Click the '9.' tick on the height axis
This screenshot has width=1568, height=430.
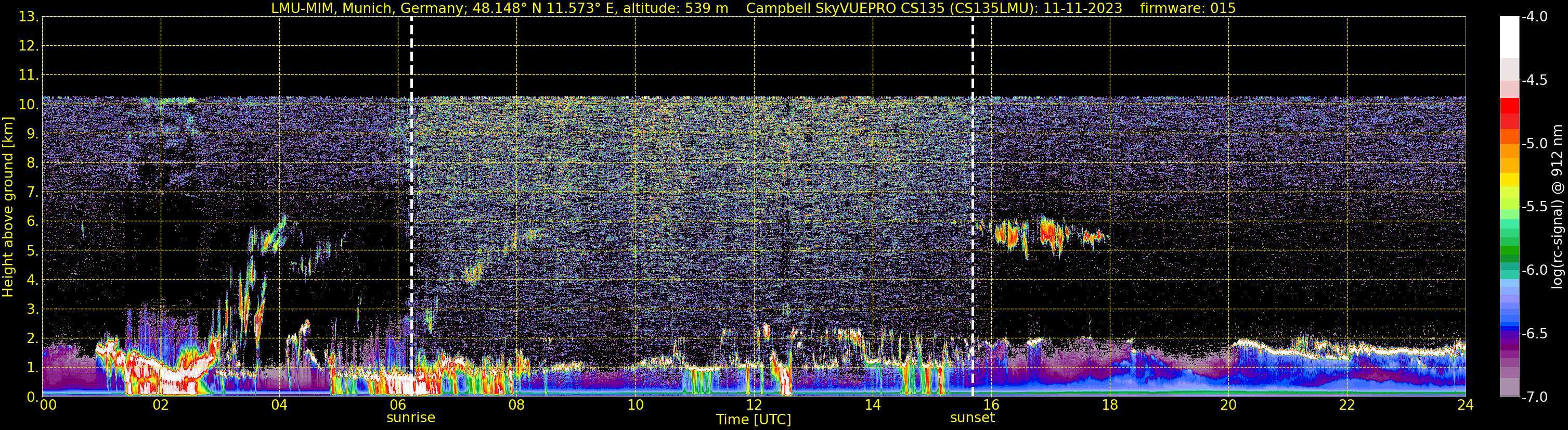click(x=32, y=133)
